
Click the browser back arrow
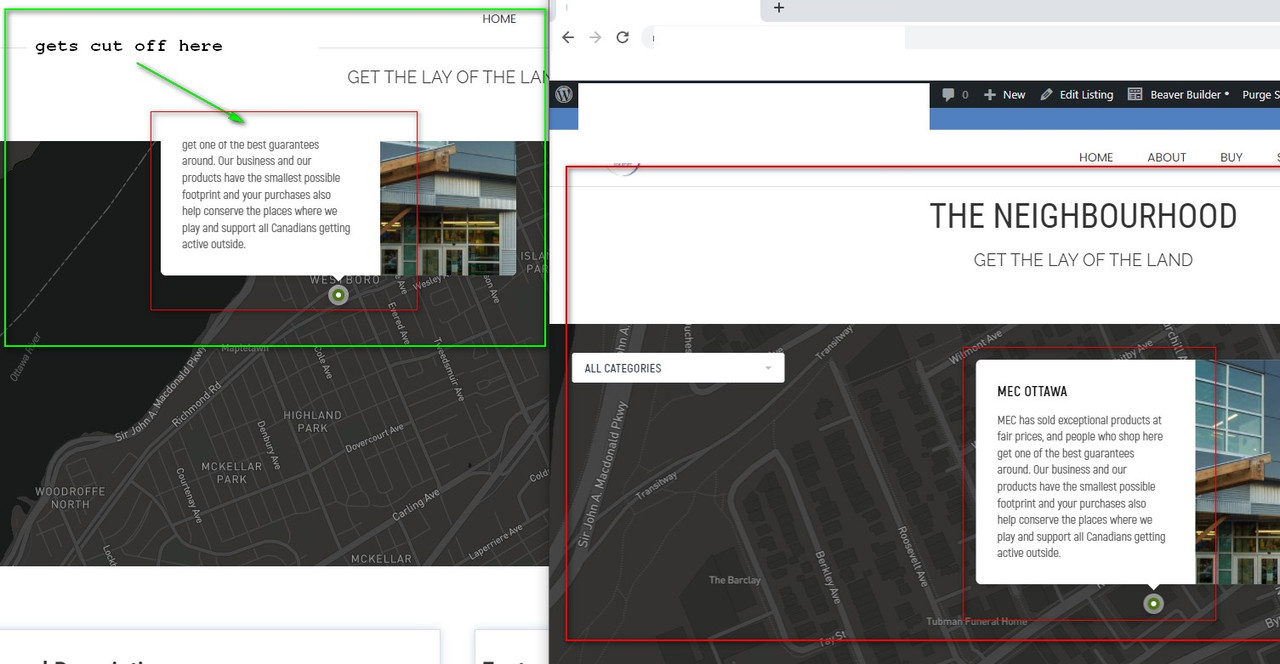[x=568, y=37]
